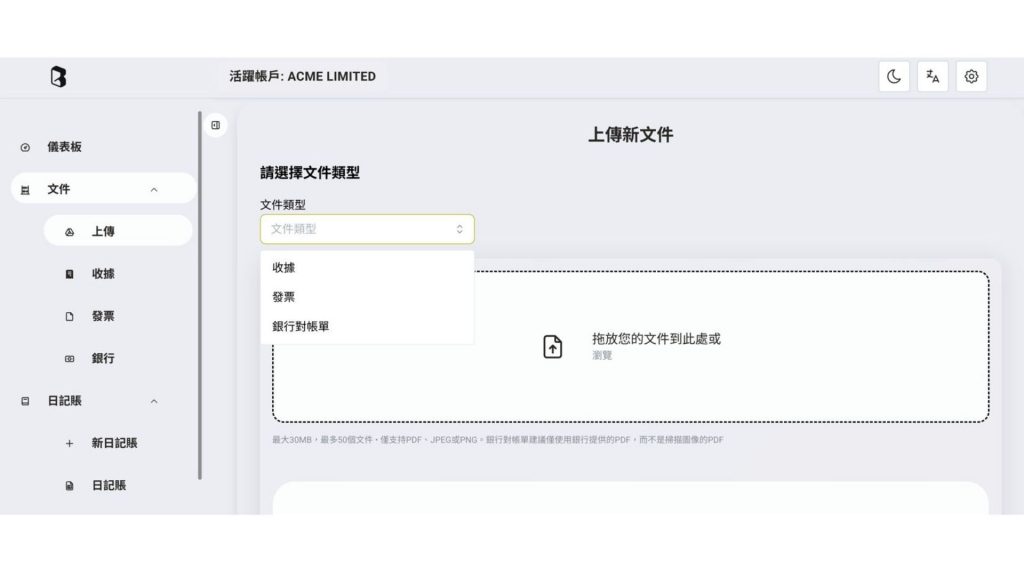Collapse the 日記賬 section chevron

click(x=154, y=401)
